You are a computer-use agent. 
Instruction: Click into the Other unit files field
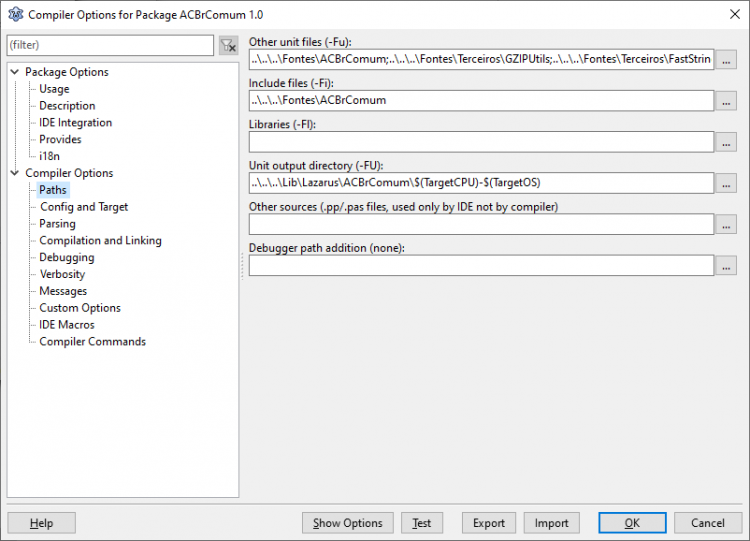click(481, 59)
